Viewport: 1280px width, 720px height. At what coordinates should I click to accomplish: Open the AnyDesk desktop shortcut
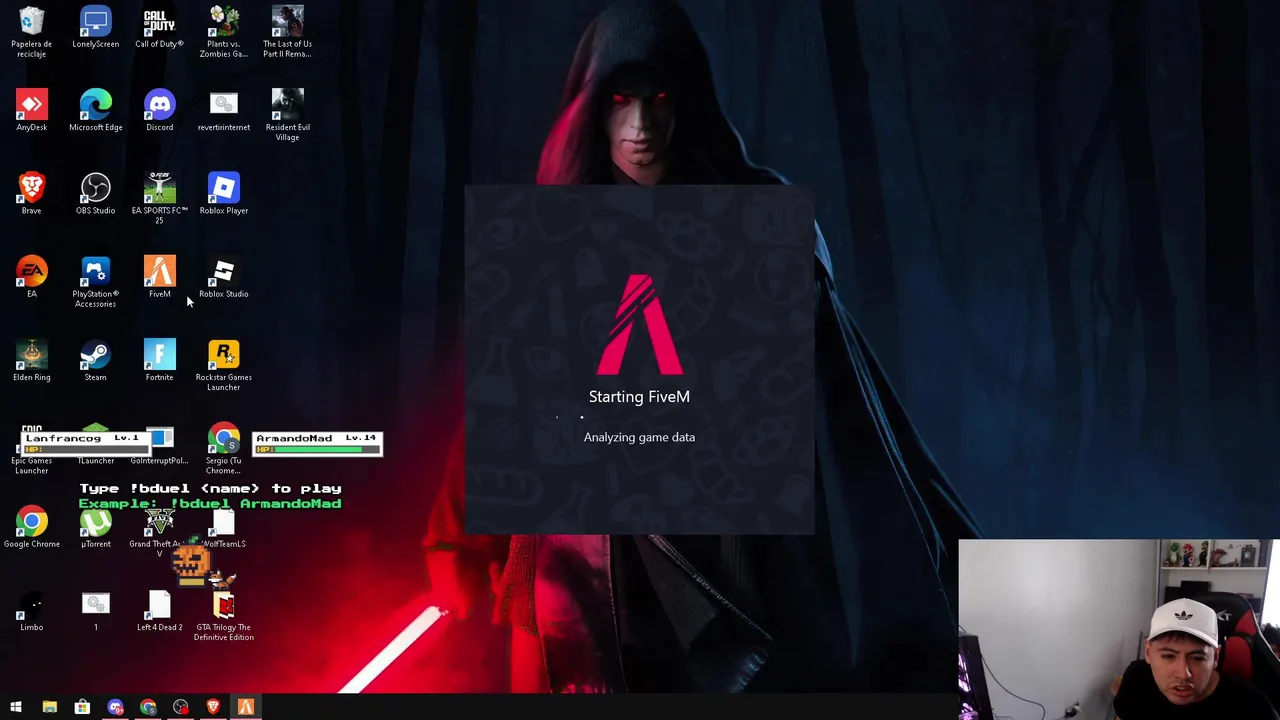[x=31, y=110]
